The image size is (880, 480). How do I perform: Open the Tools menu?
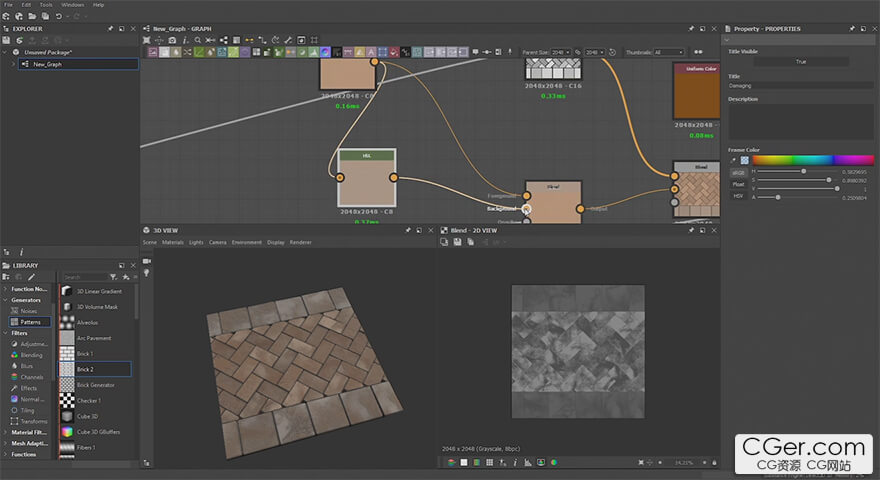click(x=46, y=5)
